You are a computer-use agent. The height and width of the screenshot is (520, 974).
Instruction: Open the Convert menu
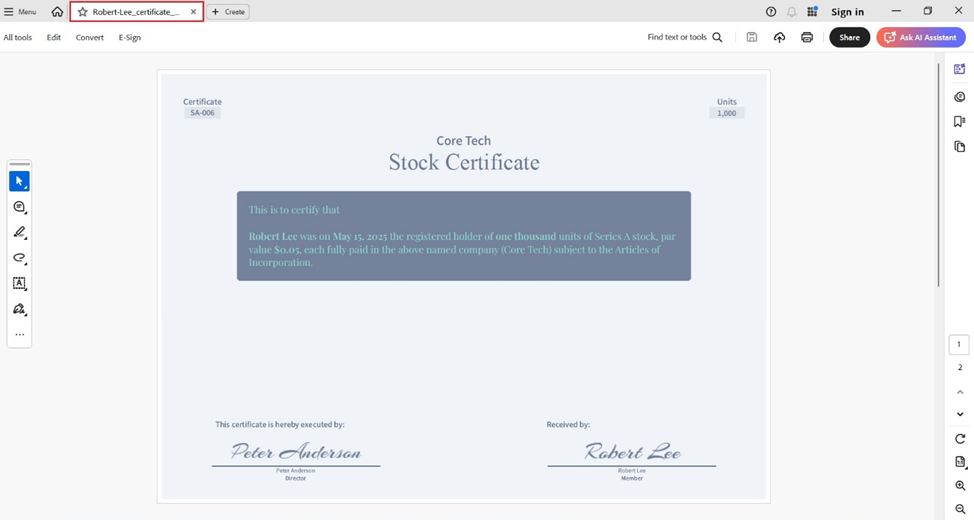click(x=89, y=37)
